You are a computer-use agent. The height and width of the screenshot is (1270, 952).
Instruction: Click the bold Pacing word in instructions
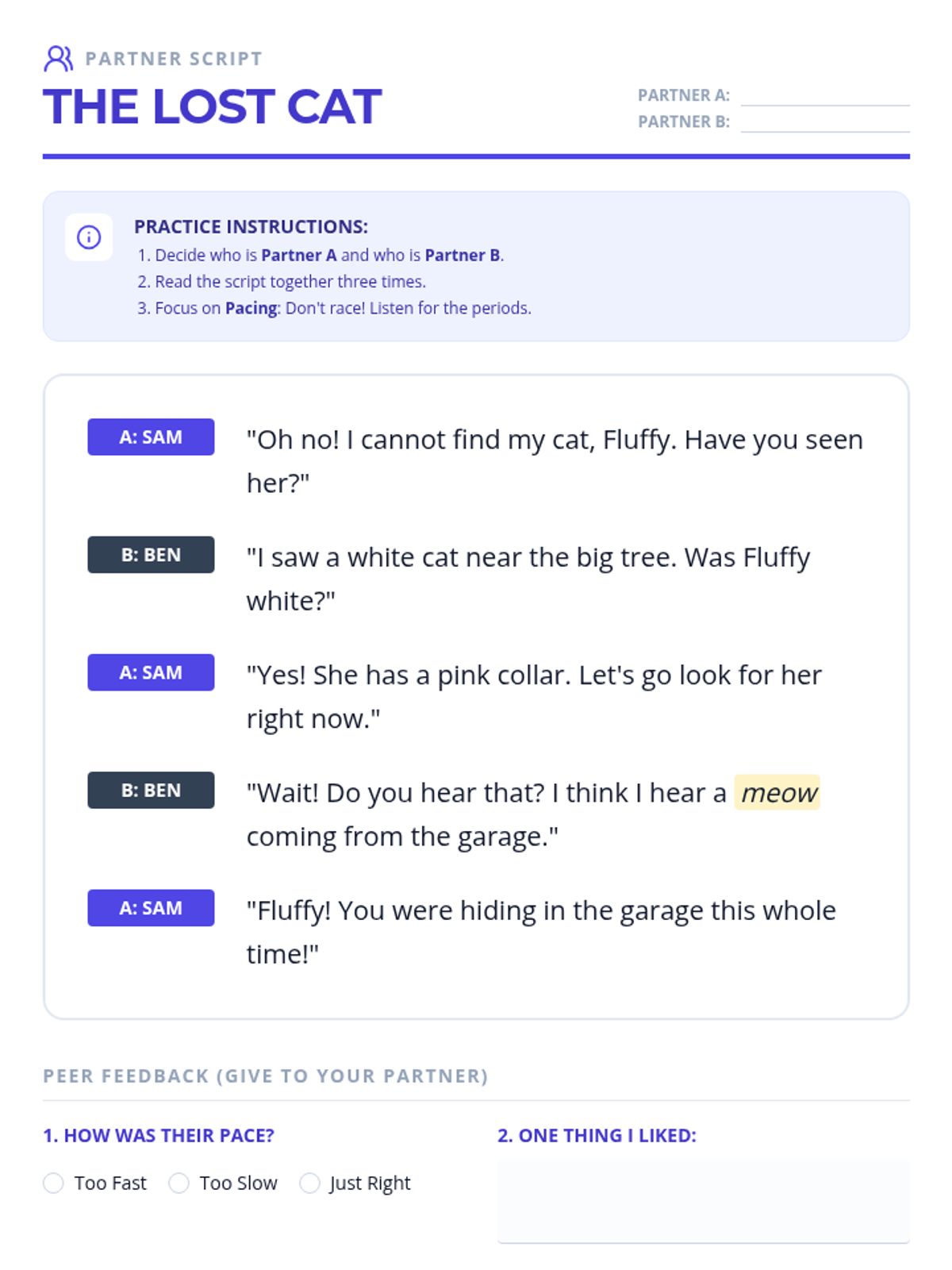coord(251,308)
